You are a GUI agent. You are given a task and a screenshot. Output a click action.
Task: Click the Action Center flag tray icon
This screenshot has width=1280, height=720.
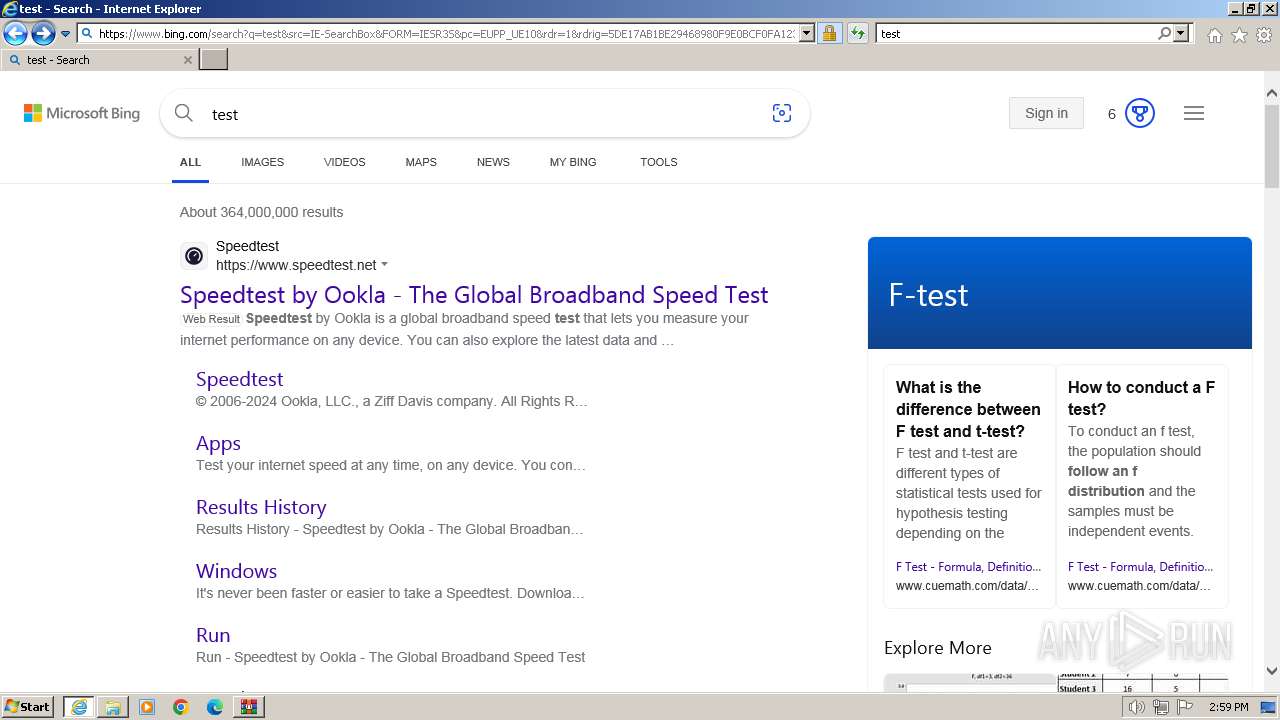(1185, 707)
